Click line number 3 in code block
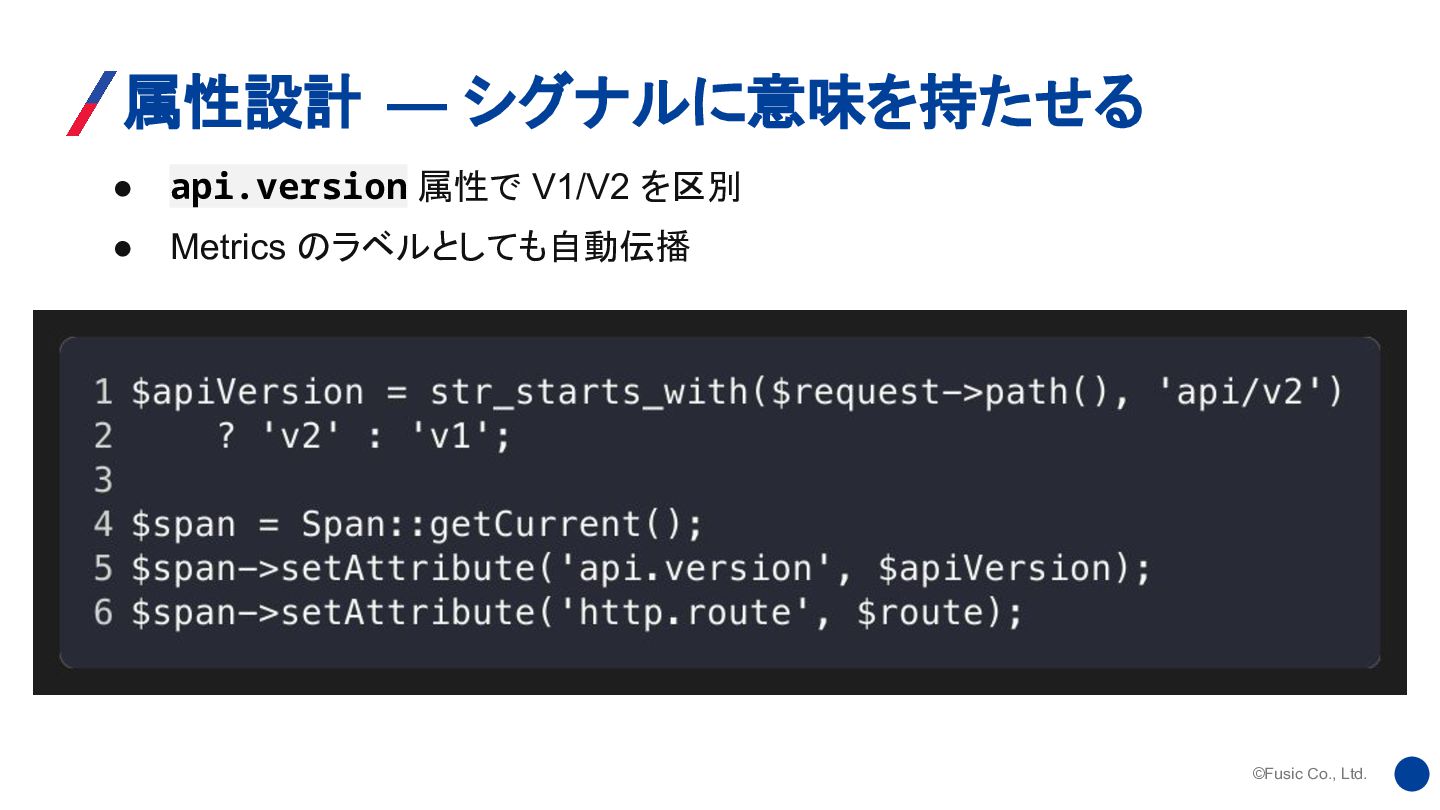The image size is (1440, 810). click(103, 480)
